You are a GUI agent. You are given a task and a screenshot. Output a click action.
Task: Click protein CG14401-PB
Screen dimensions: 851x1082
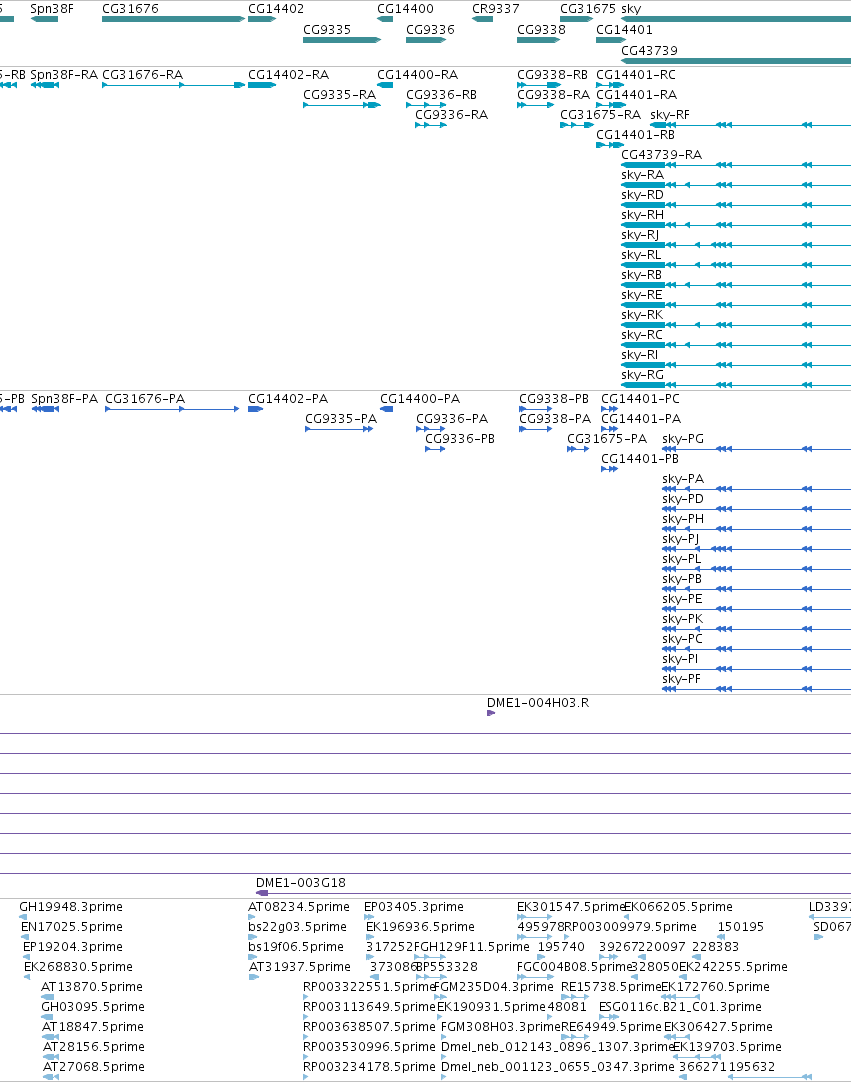click(640, 459)
